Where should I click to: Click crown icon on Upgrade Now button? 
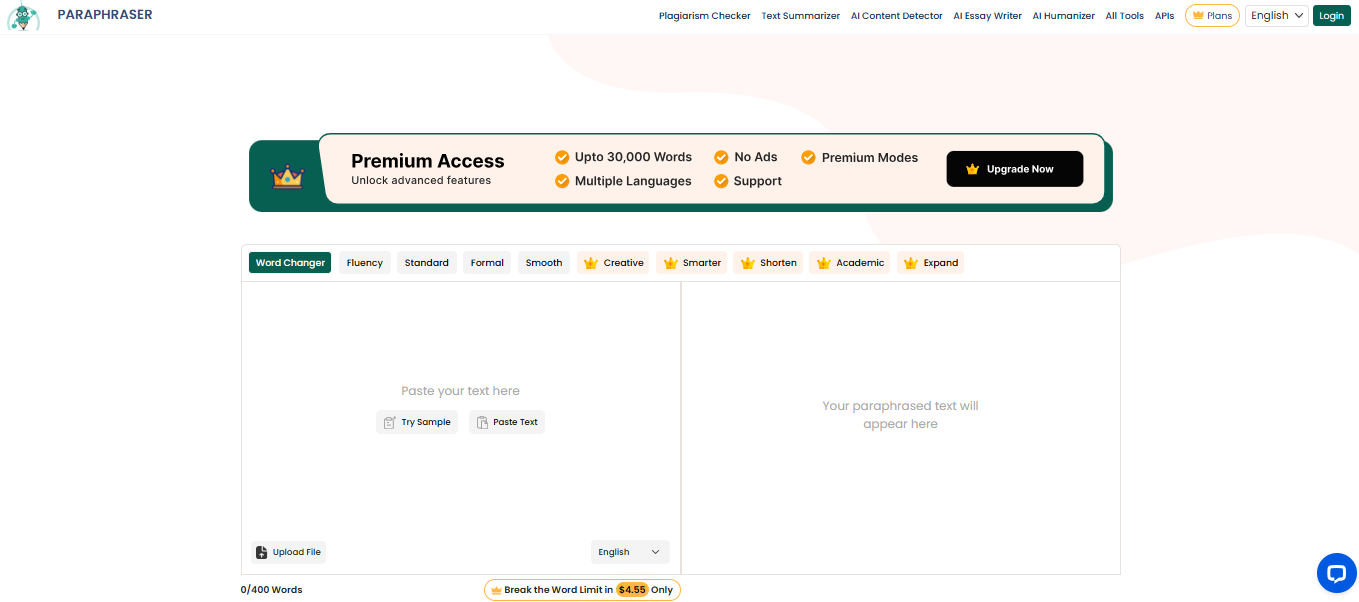[x=972, y=169]
